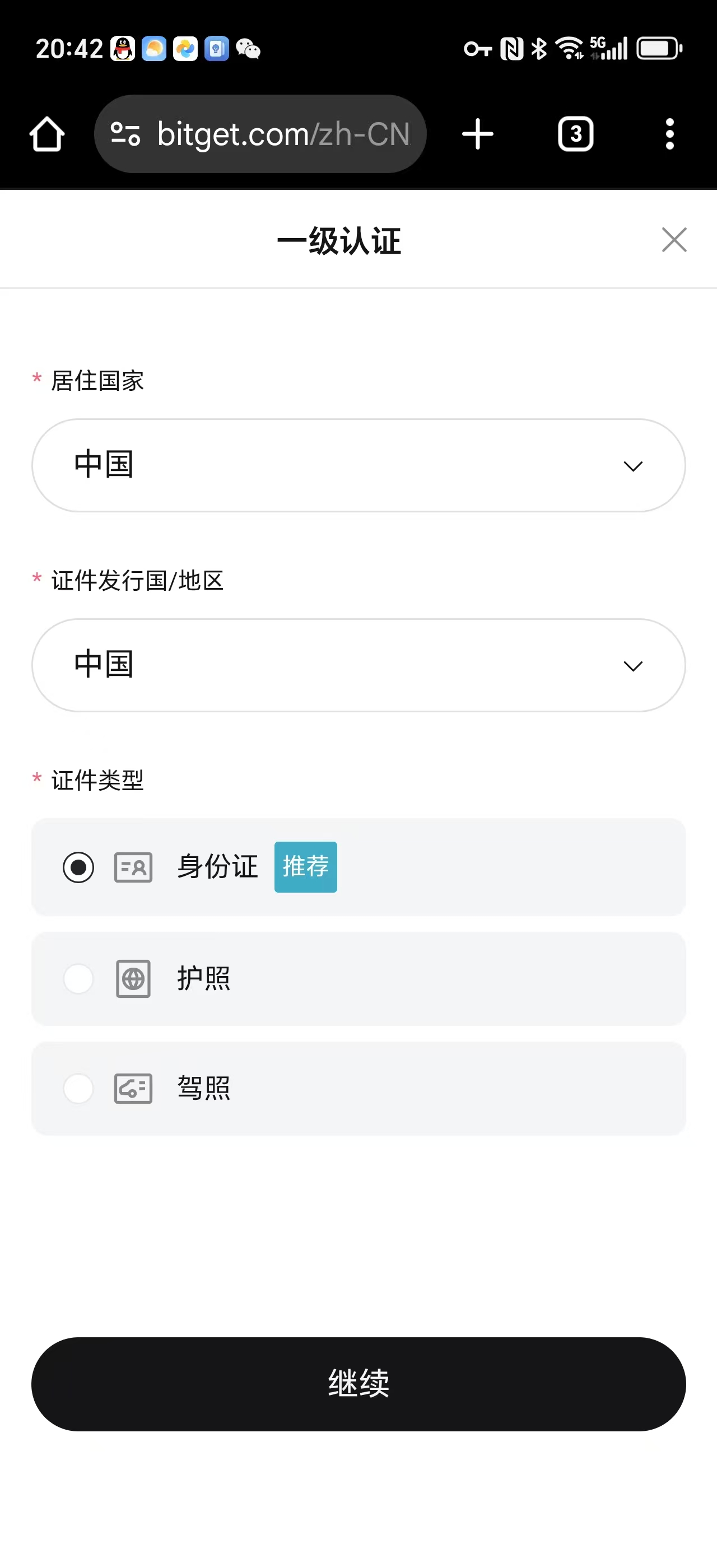Close the 一级认证 dialog

click(x=674, y=240)
